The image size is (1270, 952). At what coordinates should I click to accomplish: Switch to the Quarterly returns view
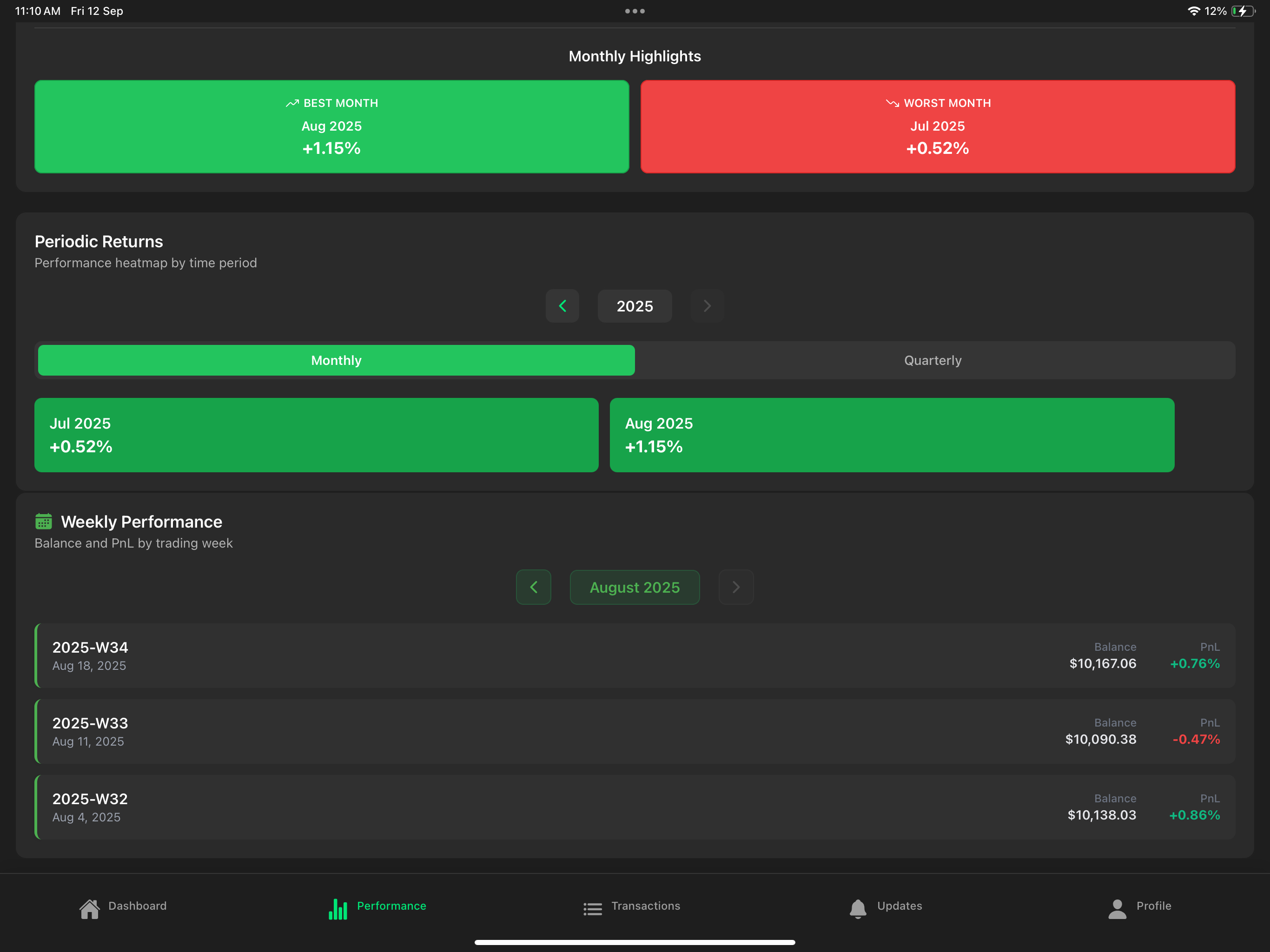(x=933, y=360)
